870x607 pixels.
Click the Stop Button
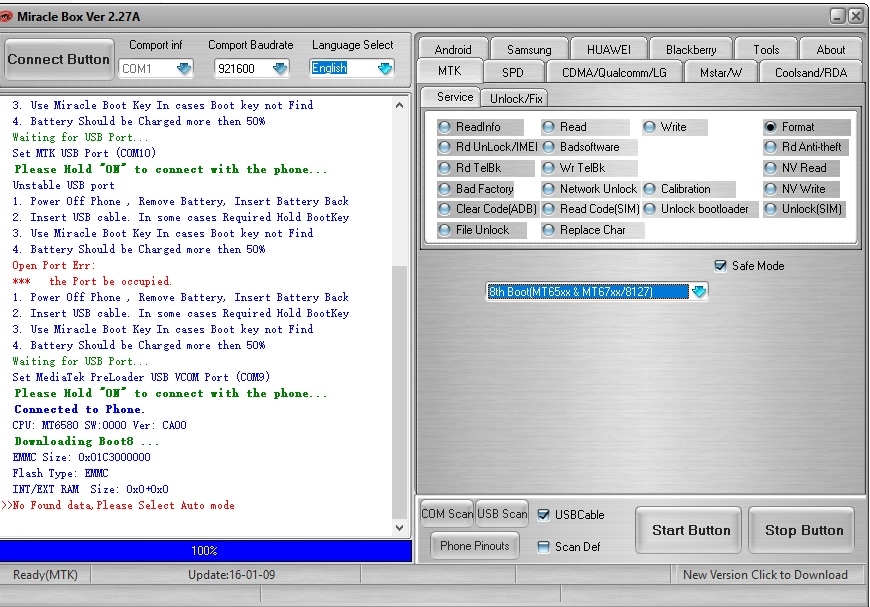coord(803,530)
